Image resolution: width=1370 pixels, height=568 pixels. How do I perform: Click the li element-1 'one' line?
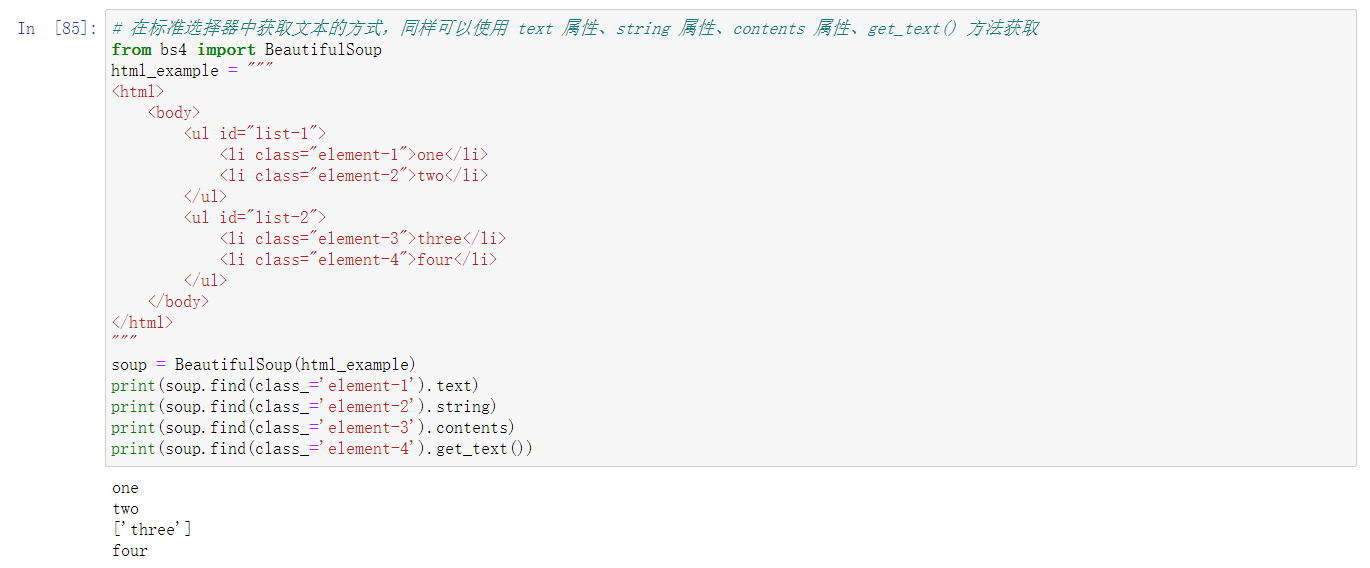(354, 154)
